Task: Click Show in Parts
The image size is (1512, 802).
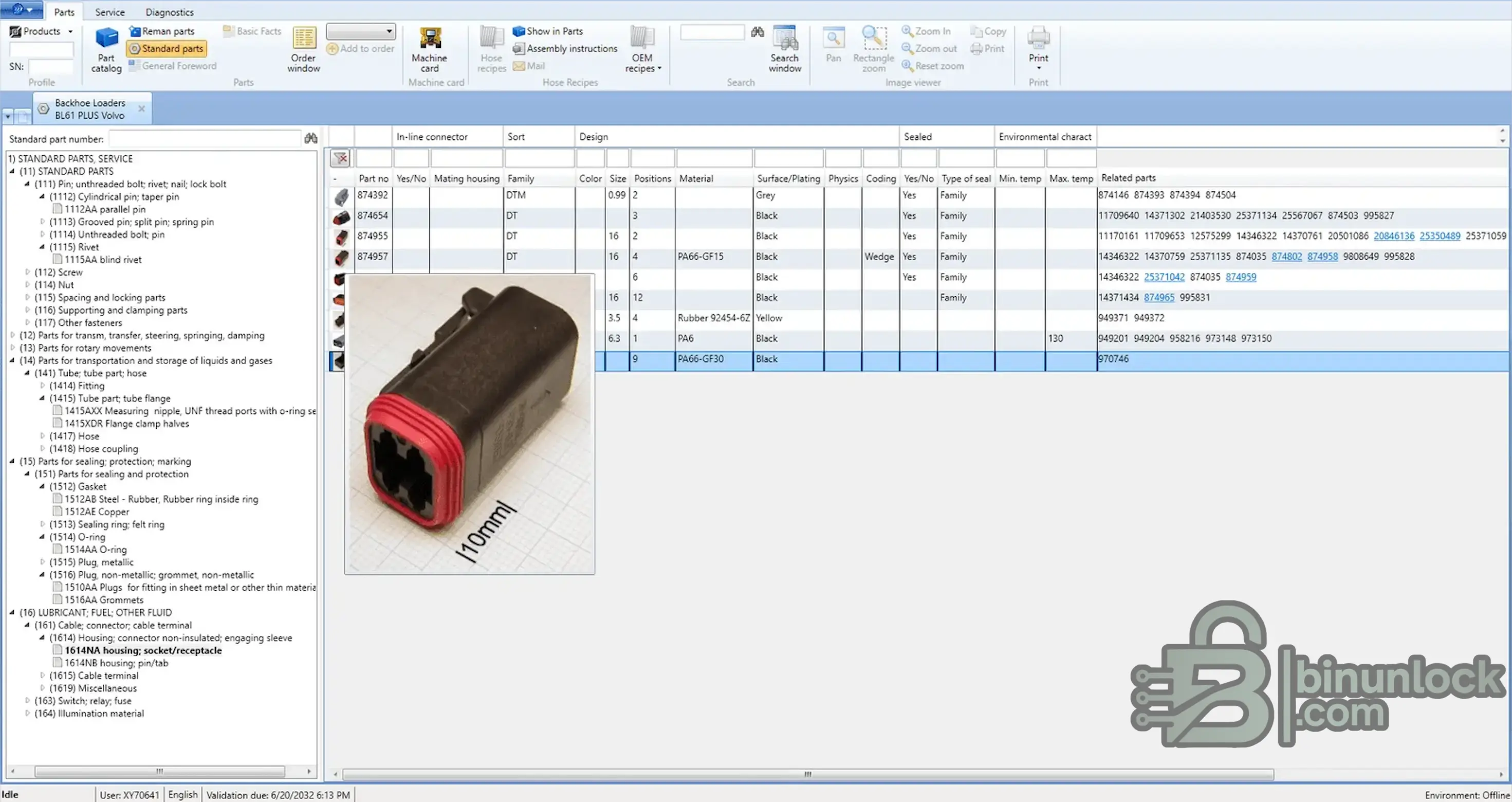Action: pyautogui.click(x=548, y=31)
